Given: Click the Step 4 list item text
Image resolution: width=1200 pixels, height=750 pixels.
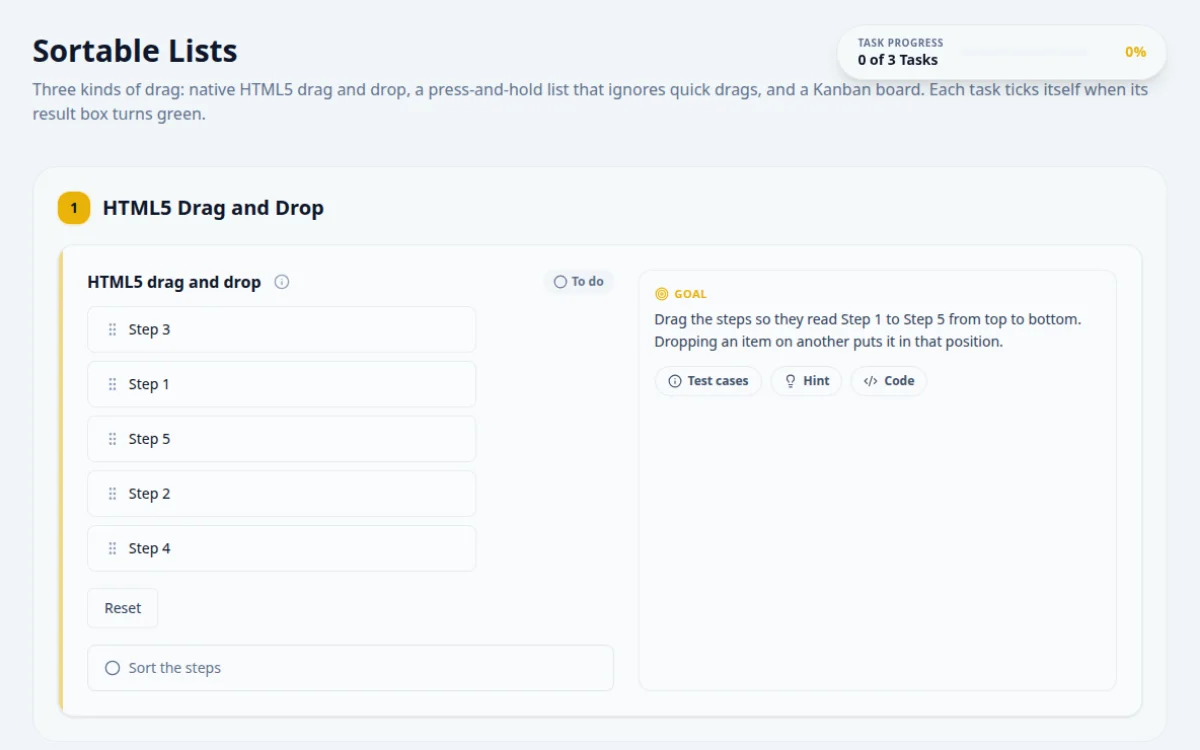Looking at the screenshot, I should coord(149,549).
